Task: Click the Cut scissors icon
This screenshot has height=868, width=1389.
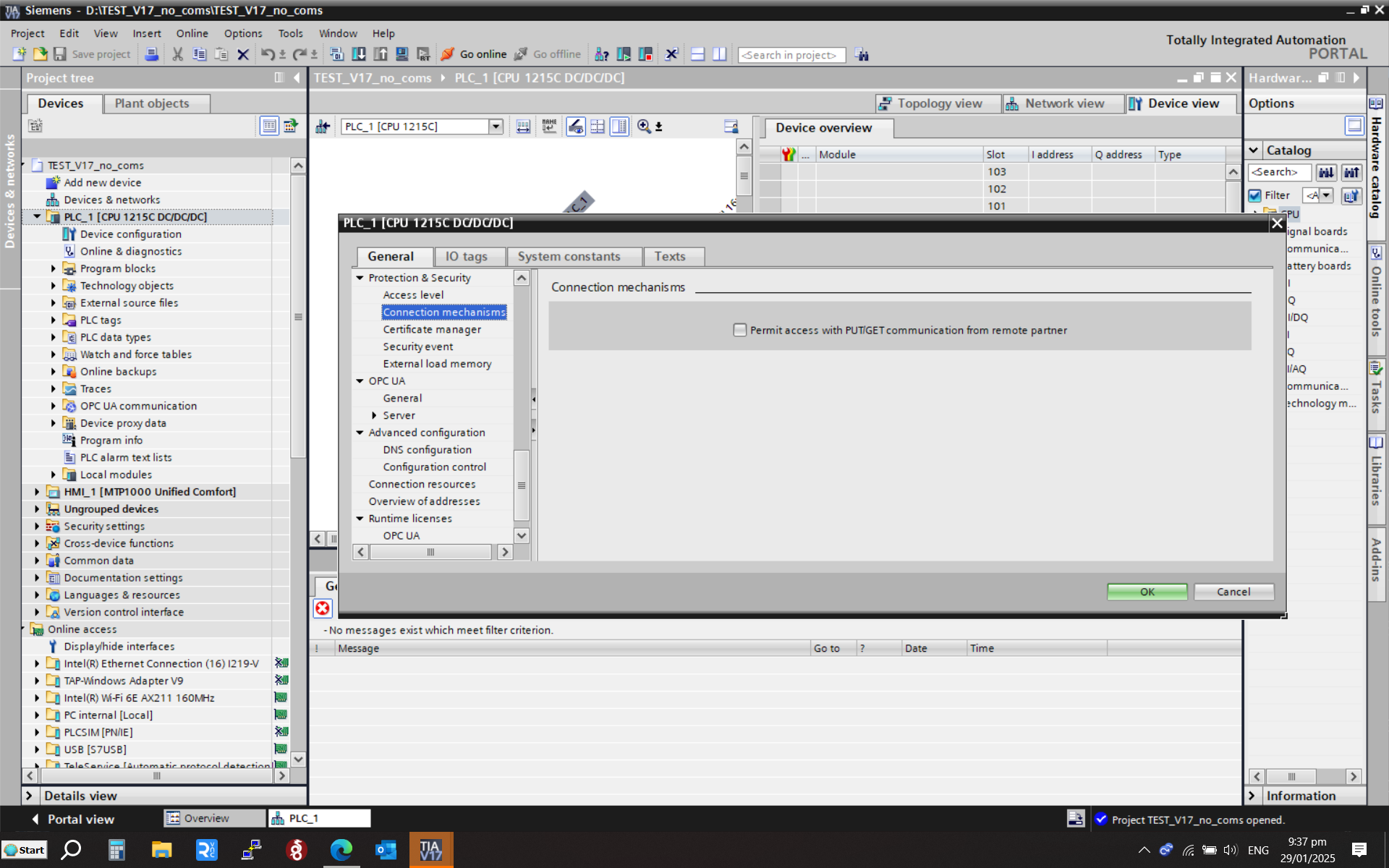Action: pyautogui.click(x=177, y=54)
